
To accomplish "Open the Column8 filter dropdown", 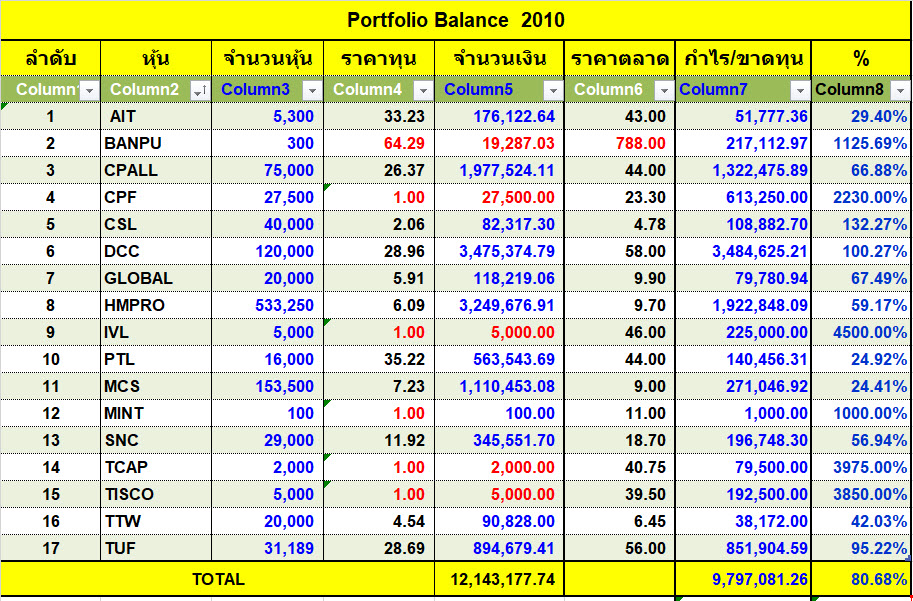I will coord(900,90).
